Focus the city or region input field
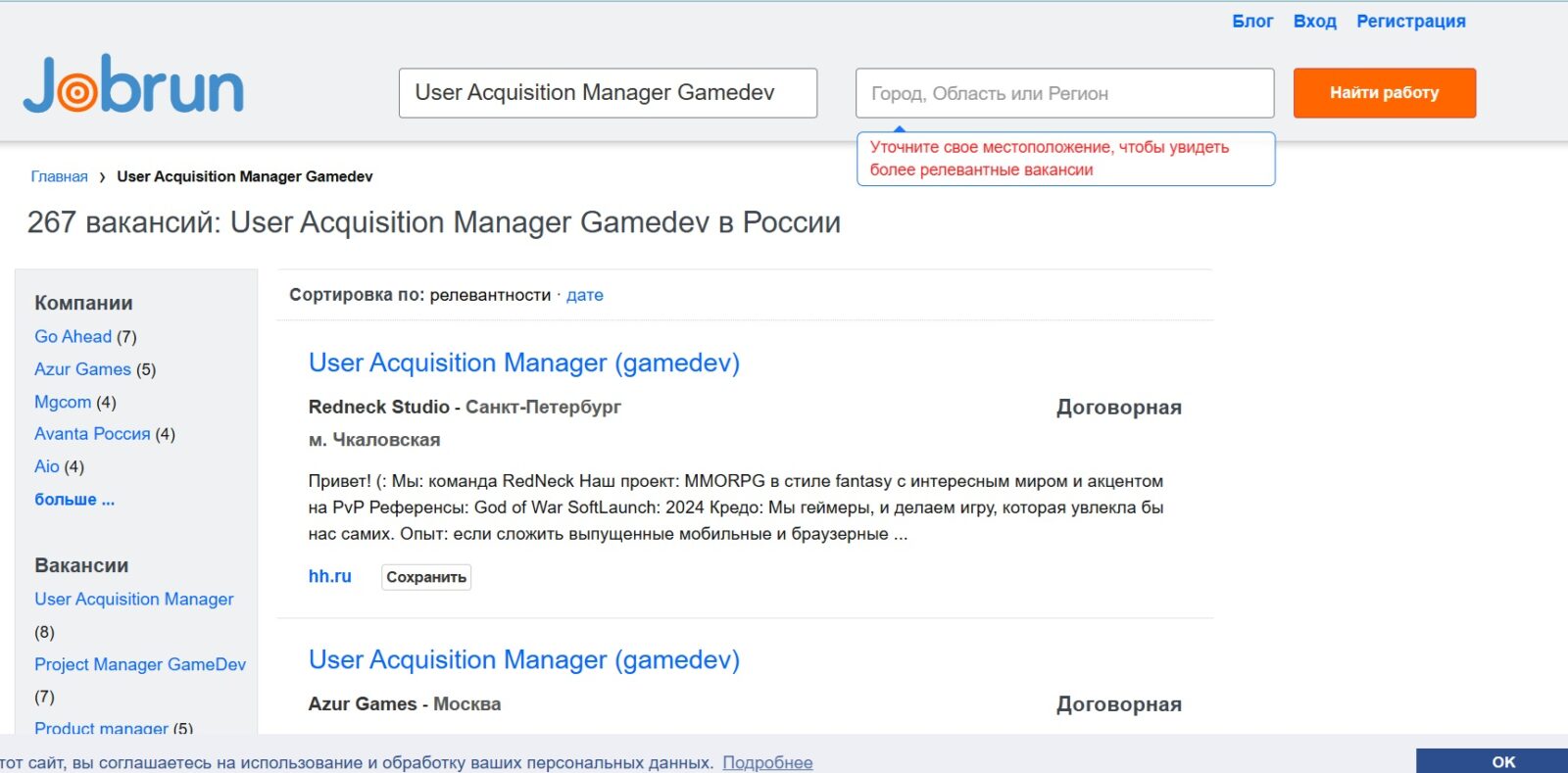This screenshot has width=1568, height=773. point(1064,93)
